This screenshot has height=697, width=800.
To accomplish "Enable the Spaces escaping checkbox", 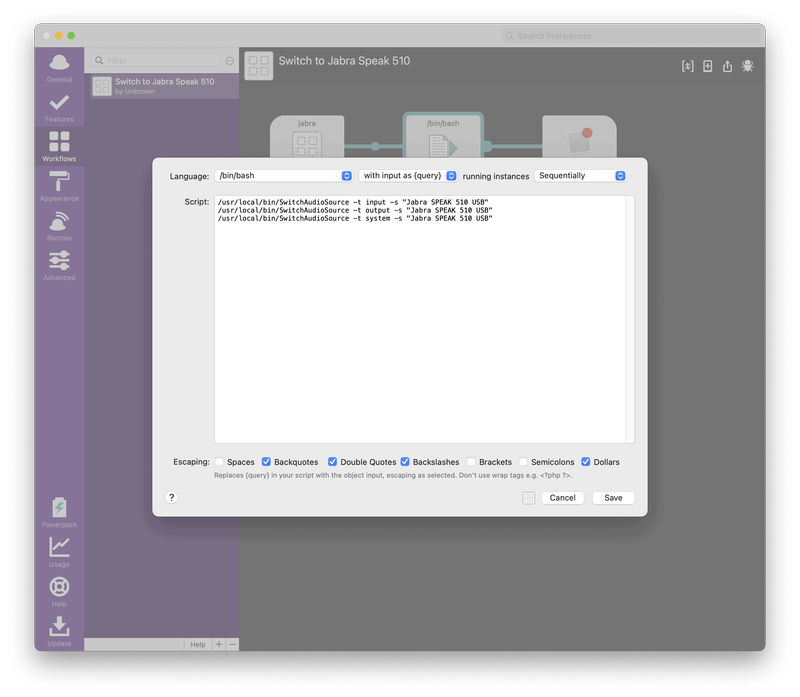I will tap(219, 462).
